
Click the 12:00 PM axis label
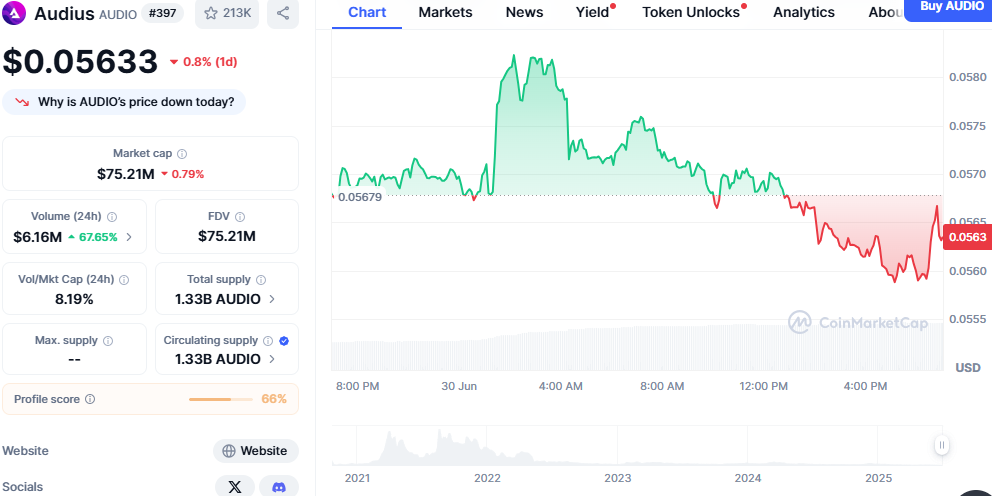click(764, 386)
